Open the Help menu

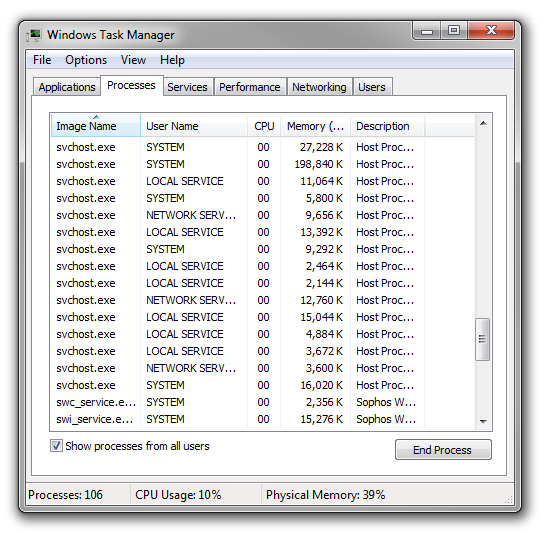coord(172,60)
